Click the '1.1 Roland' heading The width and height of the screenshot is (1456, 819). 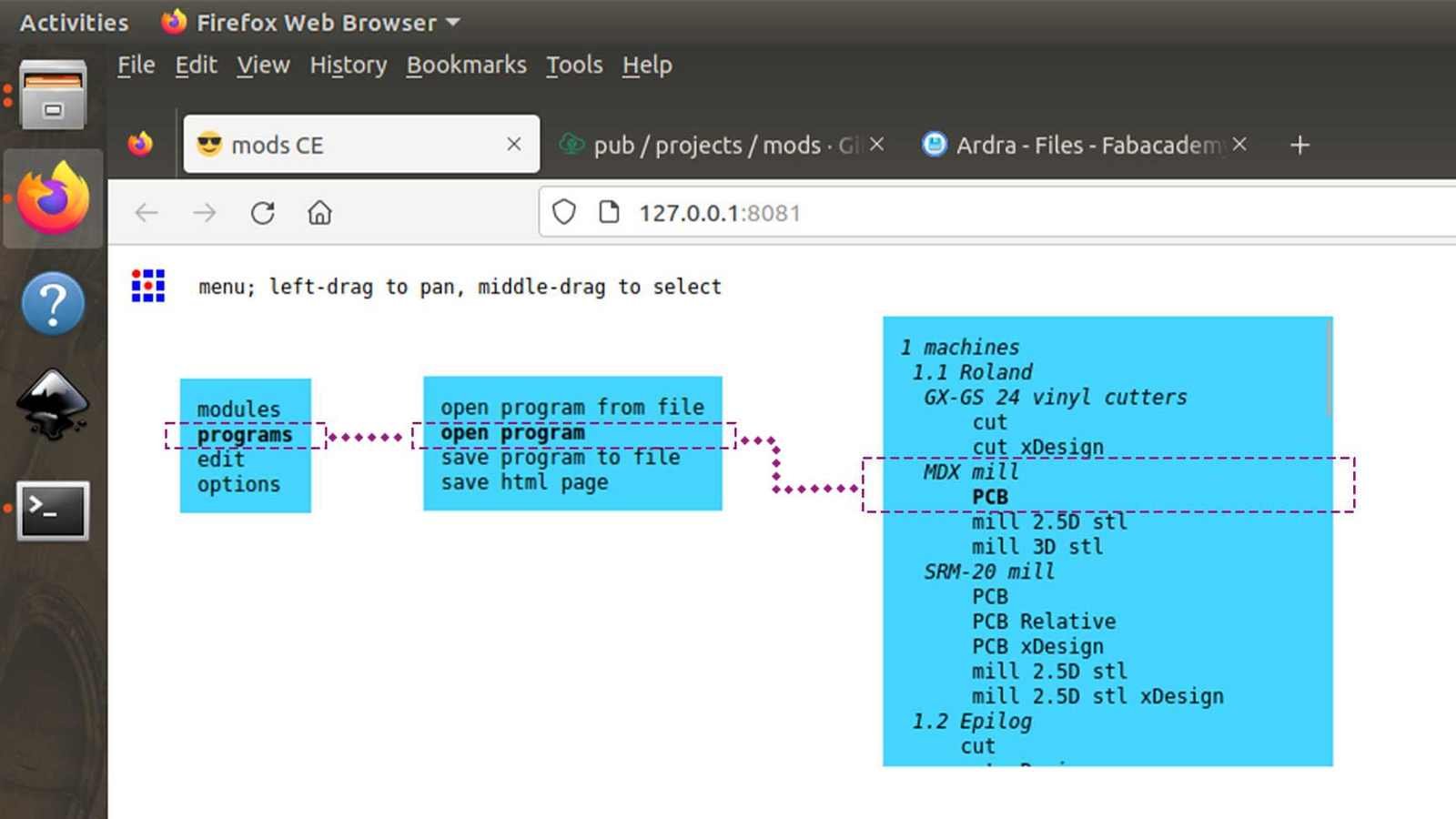[973, 372]
